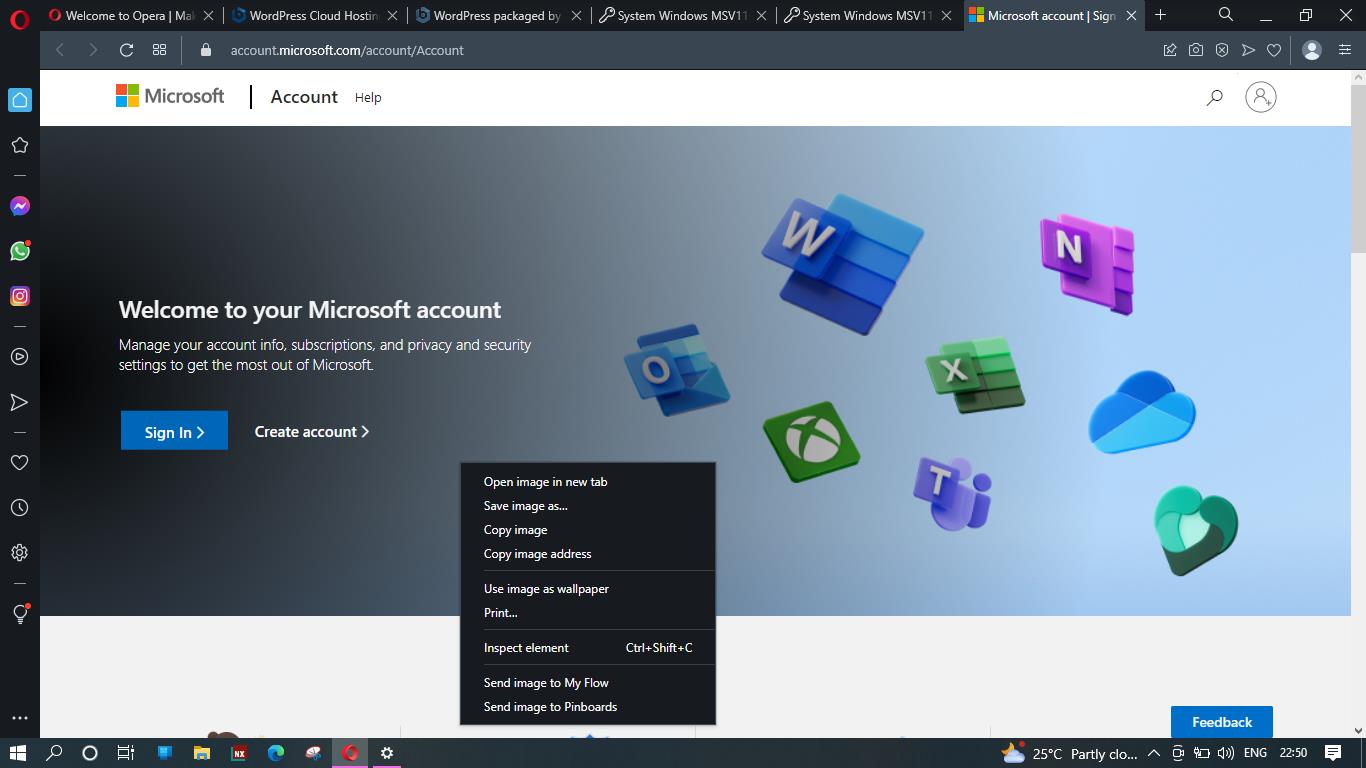Viewport: 1366px width, 768px height.
Task: Open Opera settings gear in sidebar
Action: point(19,553)
